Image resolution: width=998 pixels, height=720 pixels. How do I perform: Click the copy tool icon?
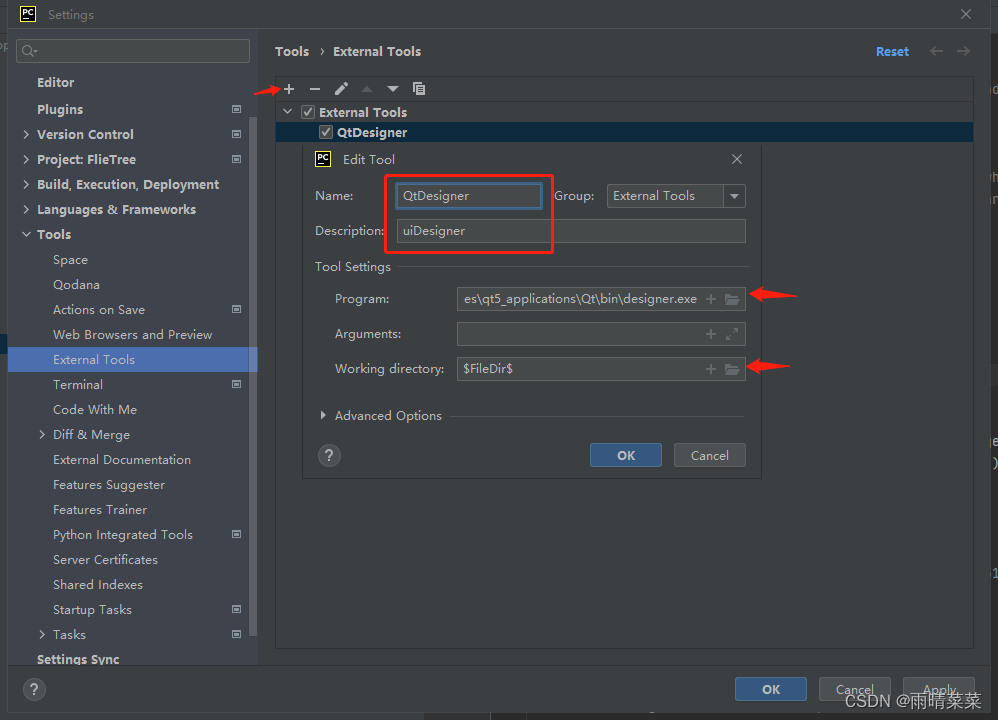coord(419,89)
